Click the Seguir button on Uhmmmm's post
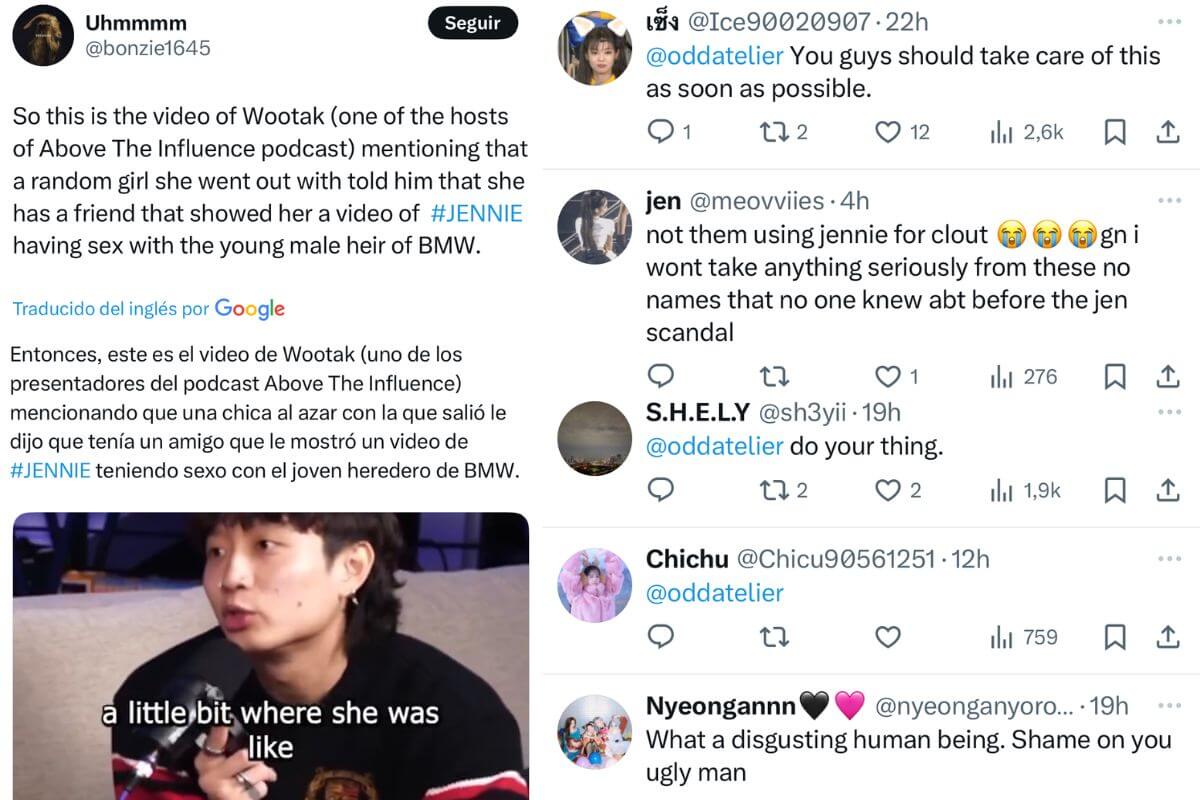 [x=472, y=24]
